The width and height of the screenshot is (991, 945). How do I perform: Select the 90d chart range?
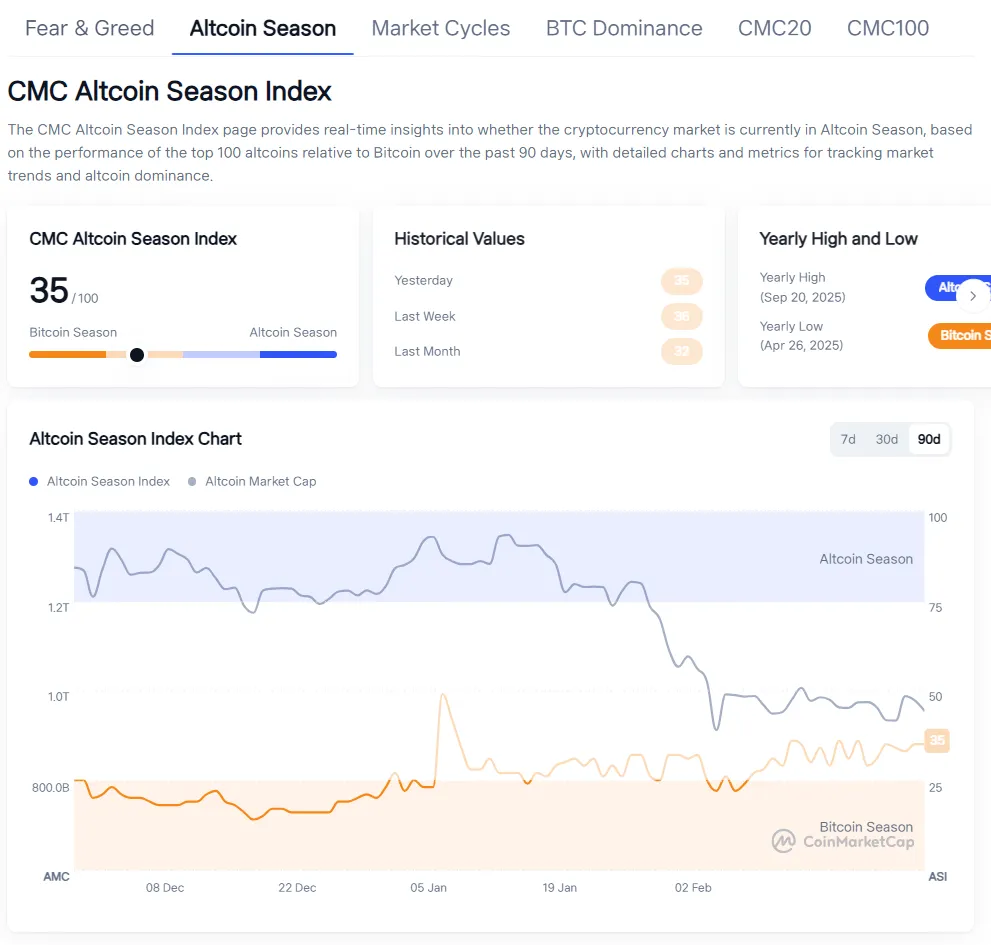click(929, 439)
